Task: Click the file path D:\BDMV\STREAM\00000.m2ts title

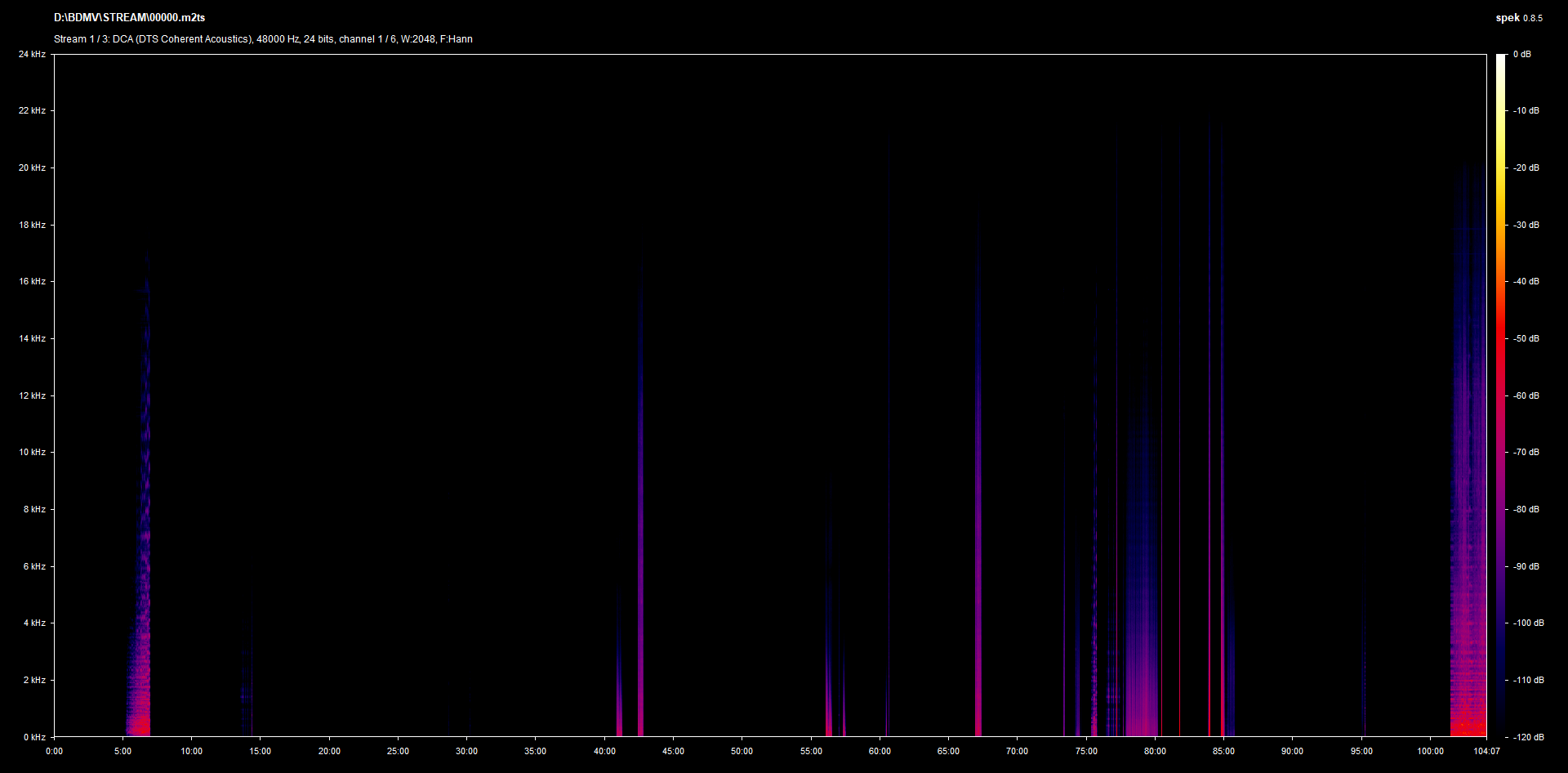Action: pyautogui.click(x=129, y=17)
